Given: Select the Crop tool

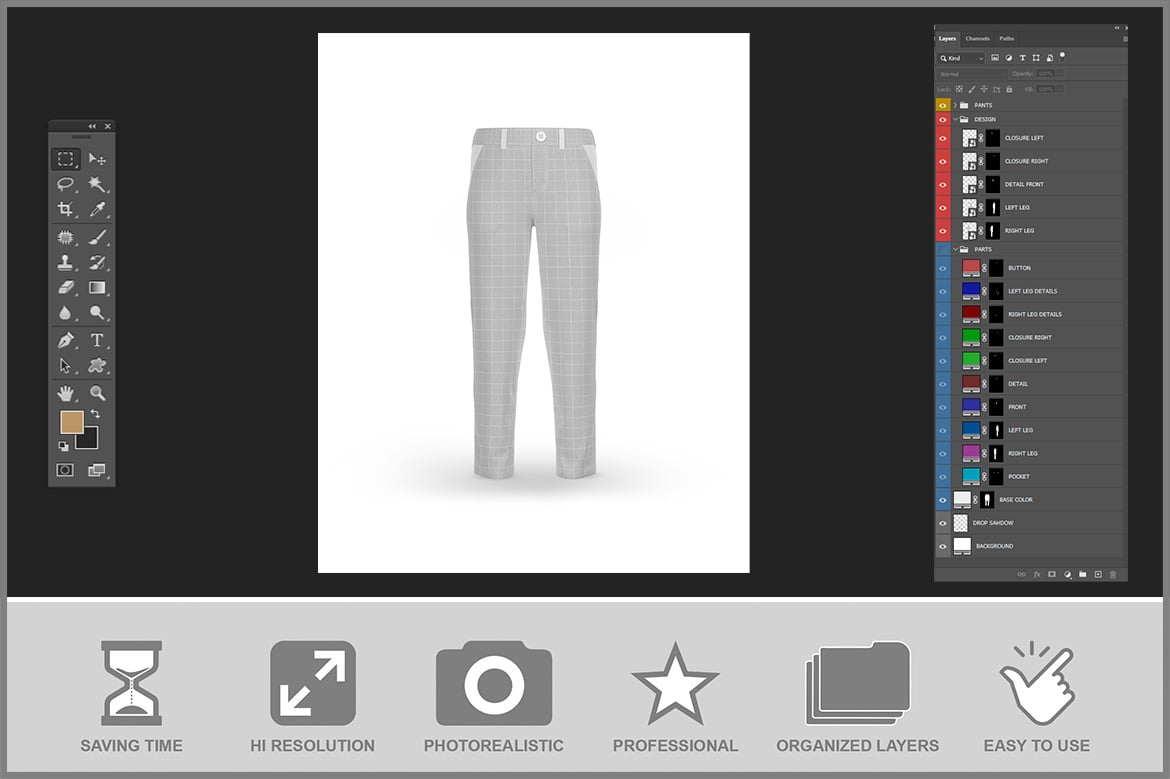Looking at the screenshot, I should pyautogui.click(x=66, y=209).
